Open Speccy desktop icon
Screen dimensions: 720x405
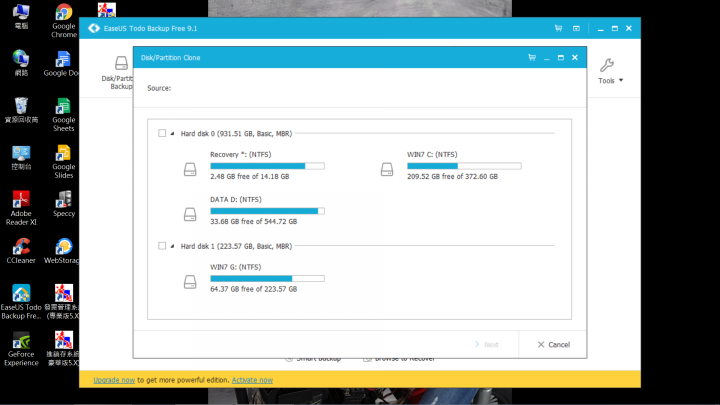pyautogui.click(x=64, y=204)
